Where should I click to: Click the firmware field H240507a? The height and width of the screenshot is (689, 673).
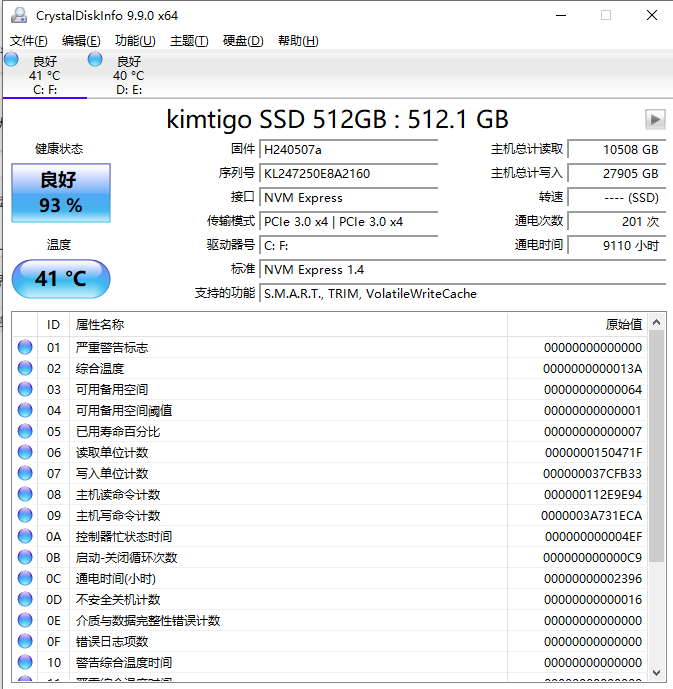tap(349, 150)
